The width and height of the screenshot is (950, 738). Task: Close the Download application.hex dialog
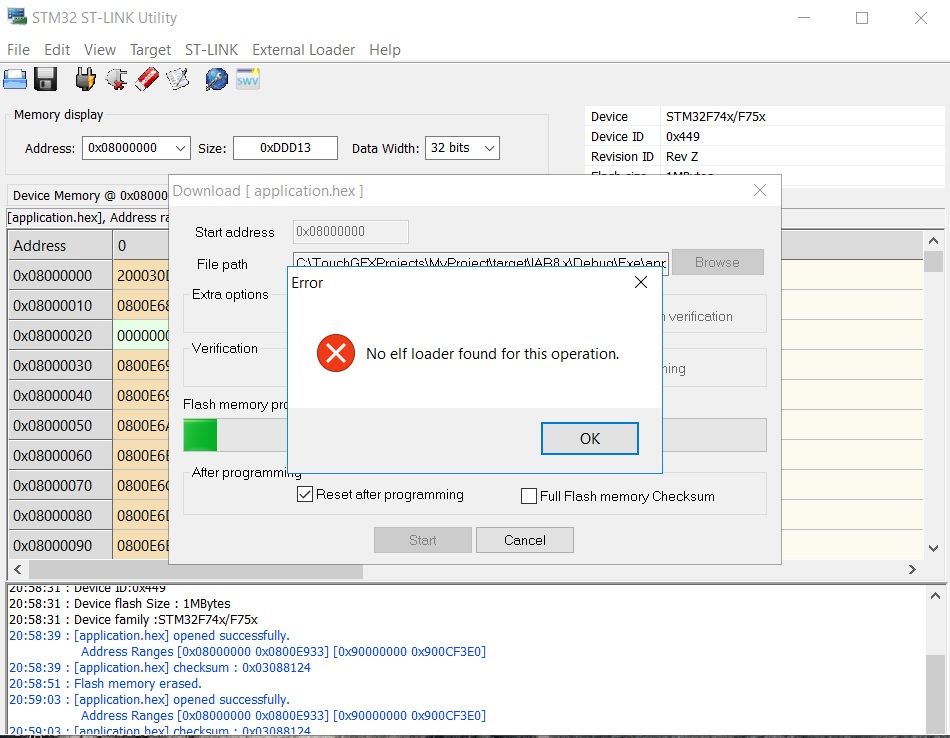(760, 190)
